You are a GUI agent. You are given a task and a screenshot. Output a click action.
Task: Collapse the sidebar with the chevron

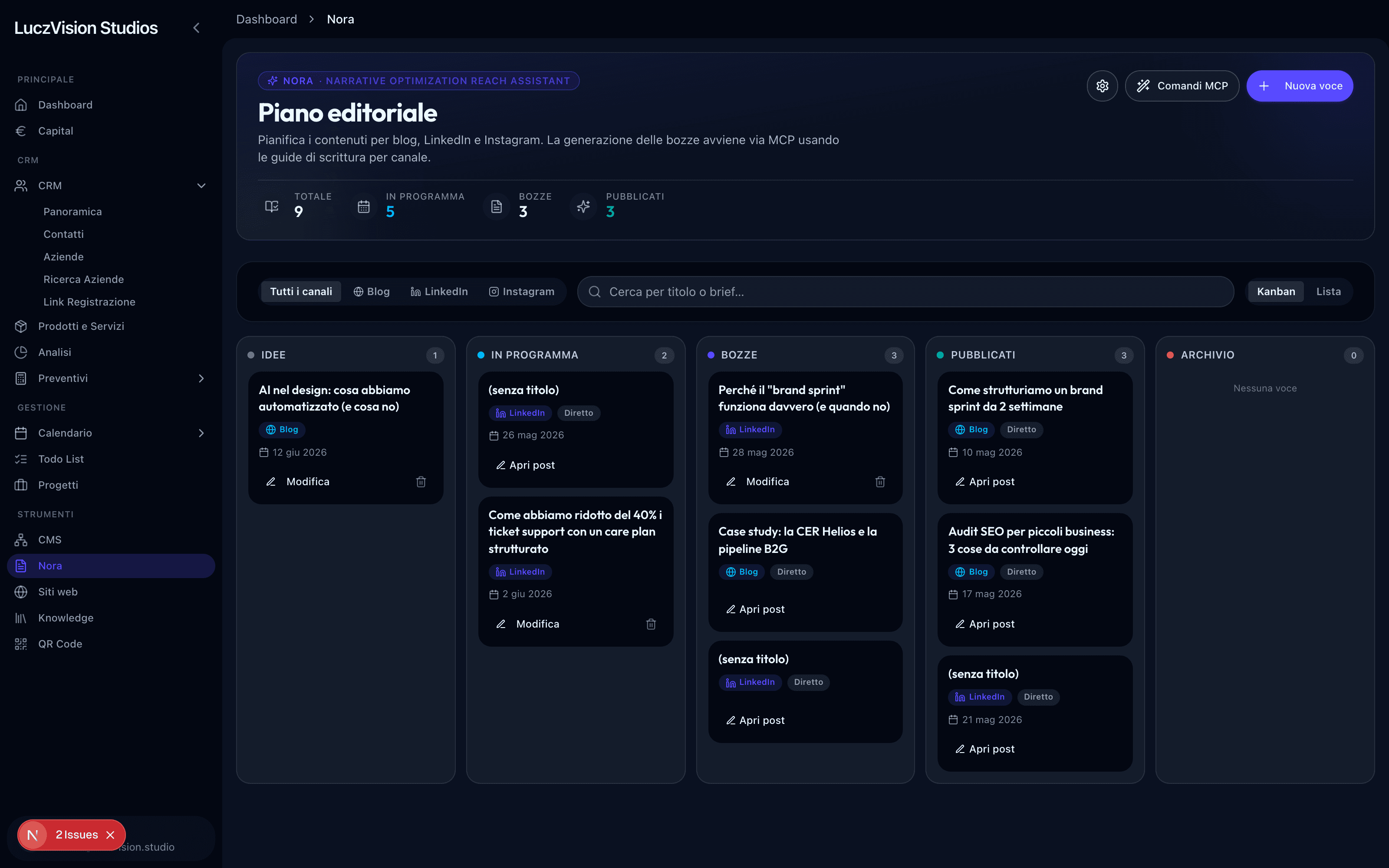coord(196,27)
